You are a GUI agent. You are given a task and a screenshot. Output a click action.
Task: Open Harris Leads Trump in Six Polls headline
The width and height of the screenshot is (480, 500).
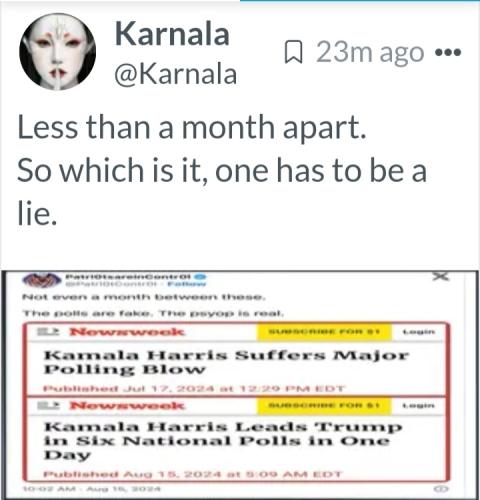[223, 441]
